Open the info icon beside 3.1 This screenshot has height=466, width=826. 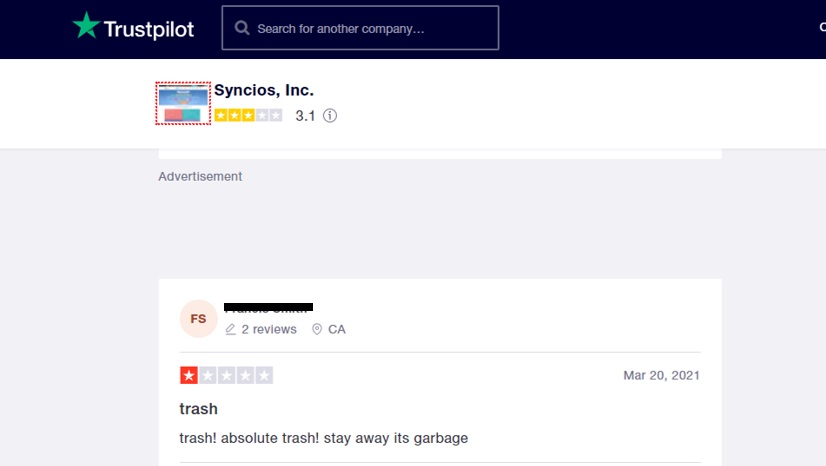tap(330, 116)
